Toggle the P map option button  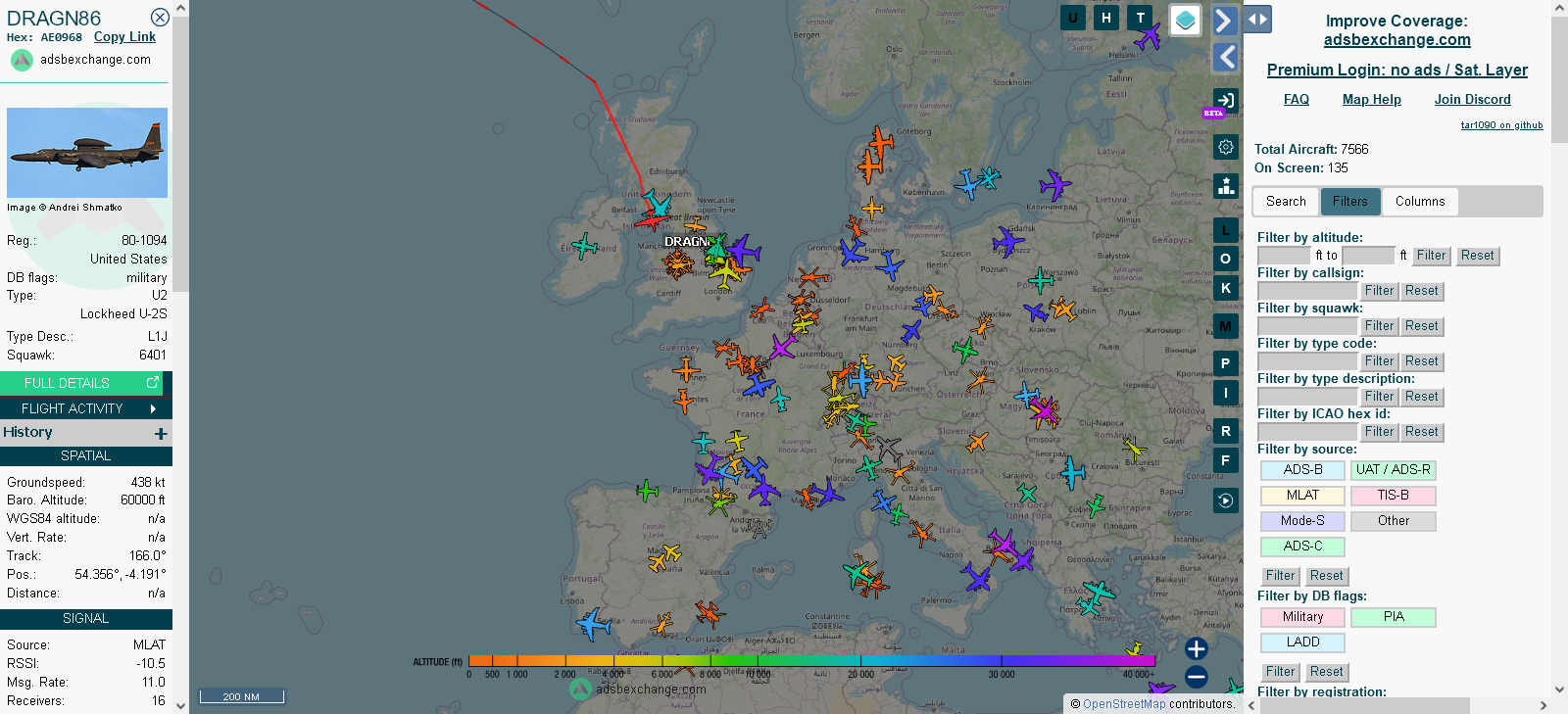[x=1226, y=363]
